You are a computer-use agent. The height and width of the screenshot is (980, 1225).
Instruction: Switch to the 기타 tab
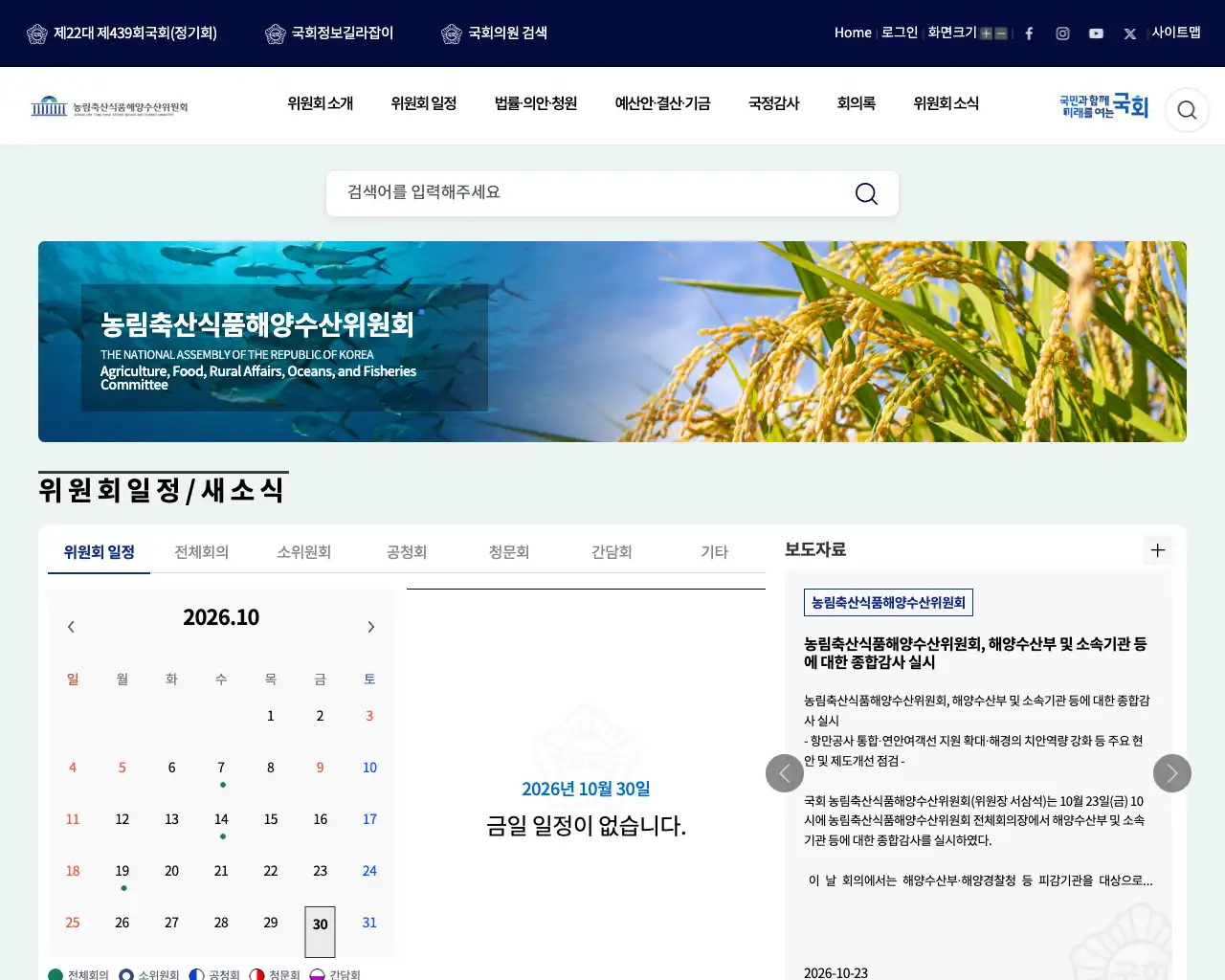click(x=715, y=552)
